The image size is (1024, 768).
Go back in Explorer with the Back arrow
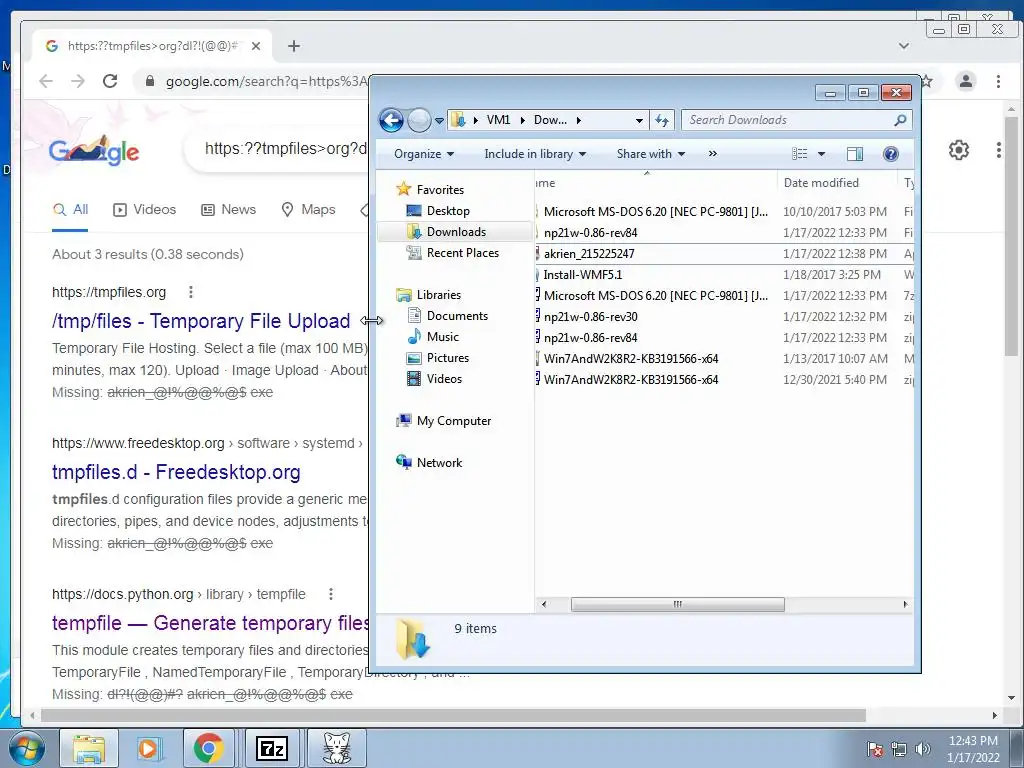(x=391, y=120)
